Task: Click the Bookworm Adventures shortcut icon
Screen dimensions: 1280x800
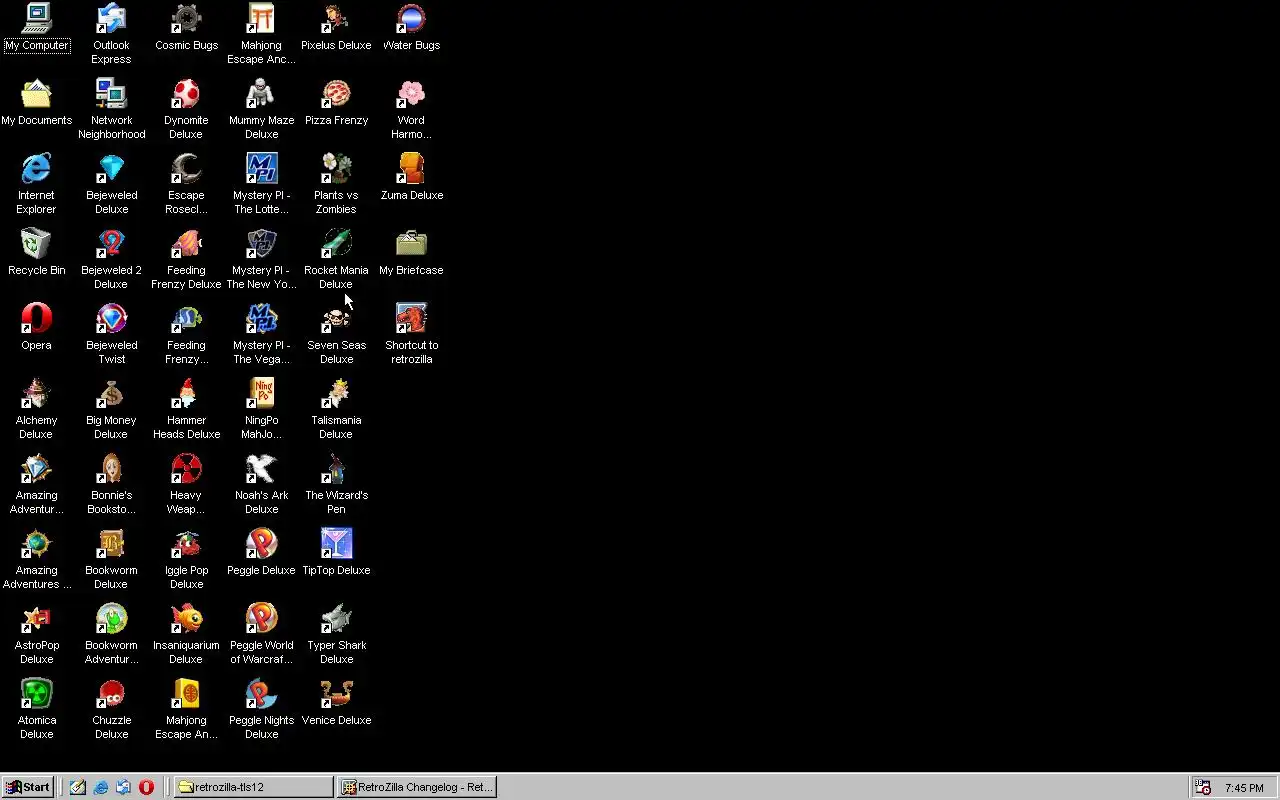Action: (x=111, y=619)
